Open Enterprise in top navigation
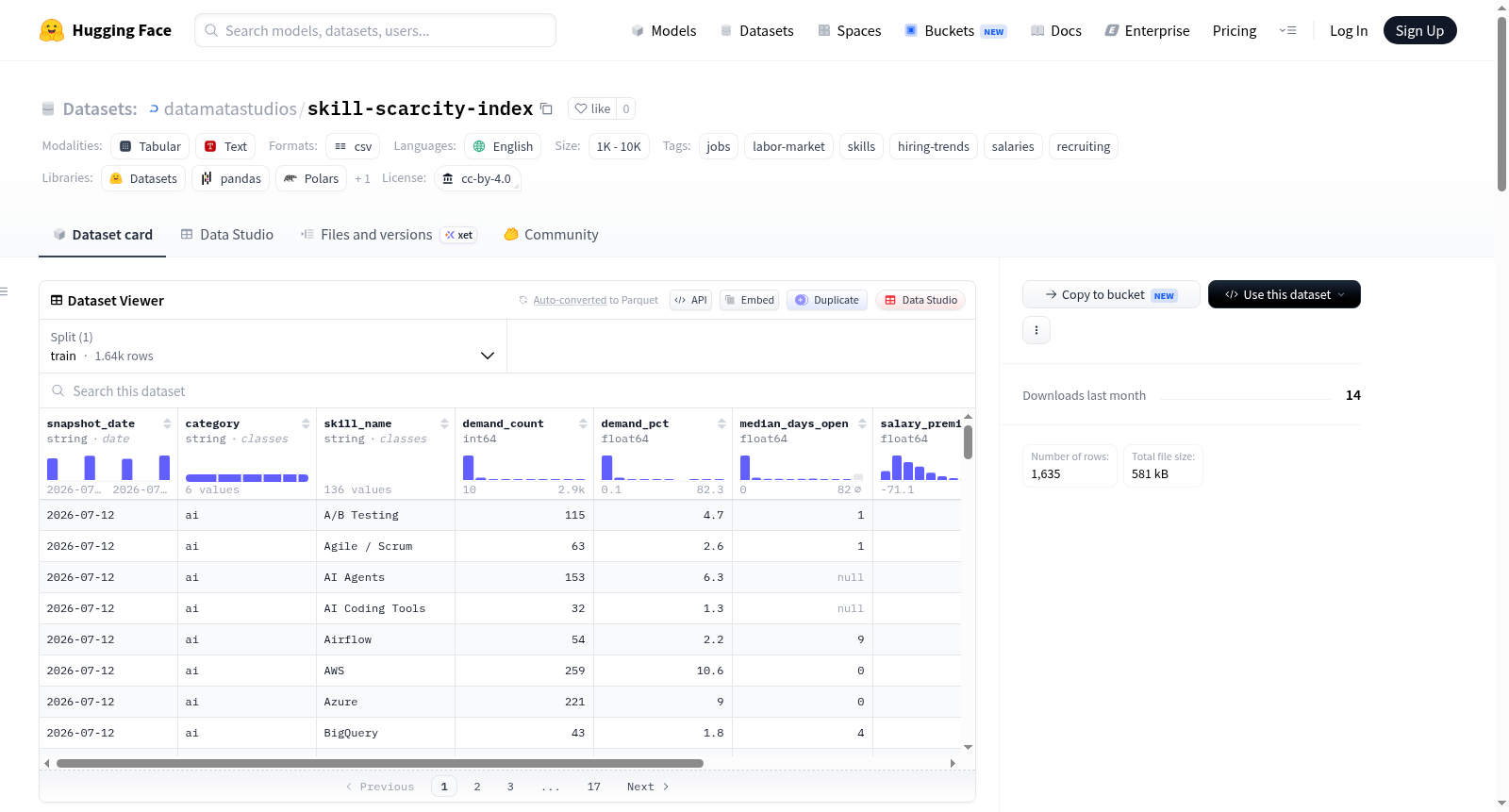Viewport: 1509px width, 812px height. point(1147,30)
